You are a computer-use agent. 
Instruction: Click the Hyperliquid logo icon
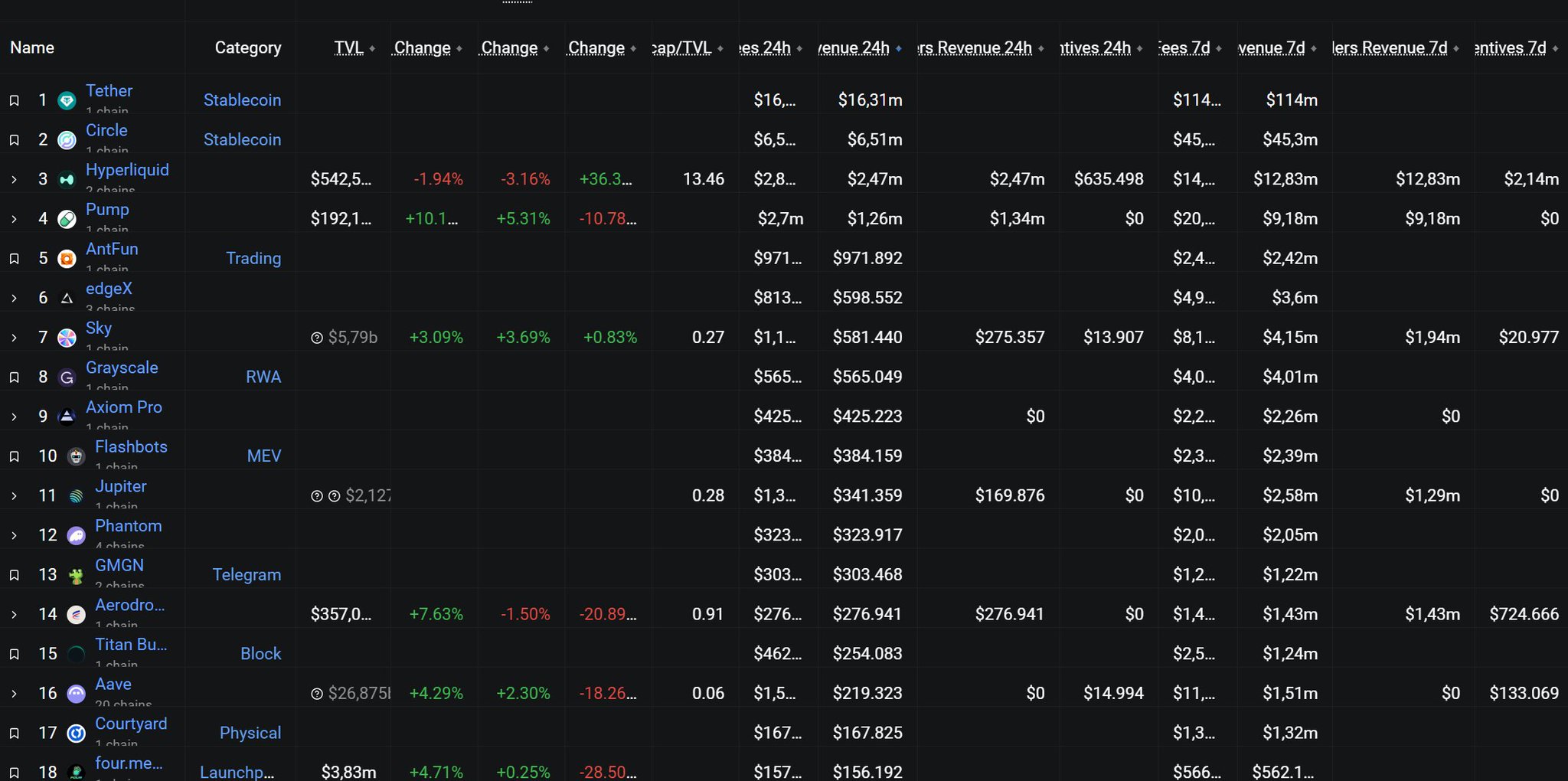click(67, 180)
